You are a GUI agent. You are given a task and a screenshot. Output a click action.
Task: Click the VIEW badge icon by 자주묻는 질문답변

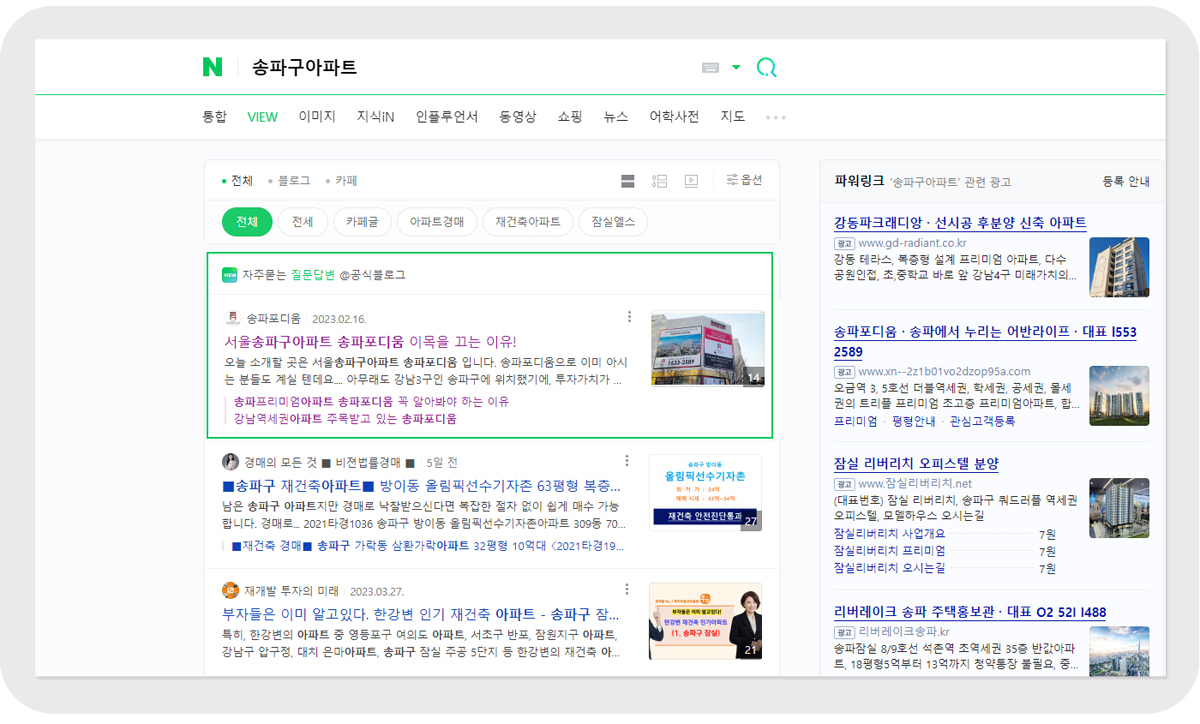pyautogui.click(x=230, y=275)
